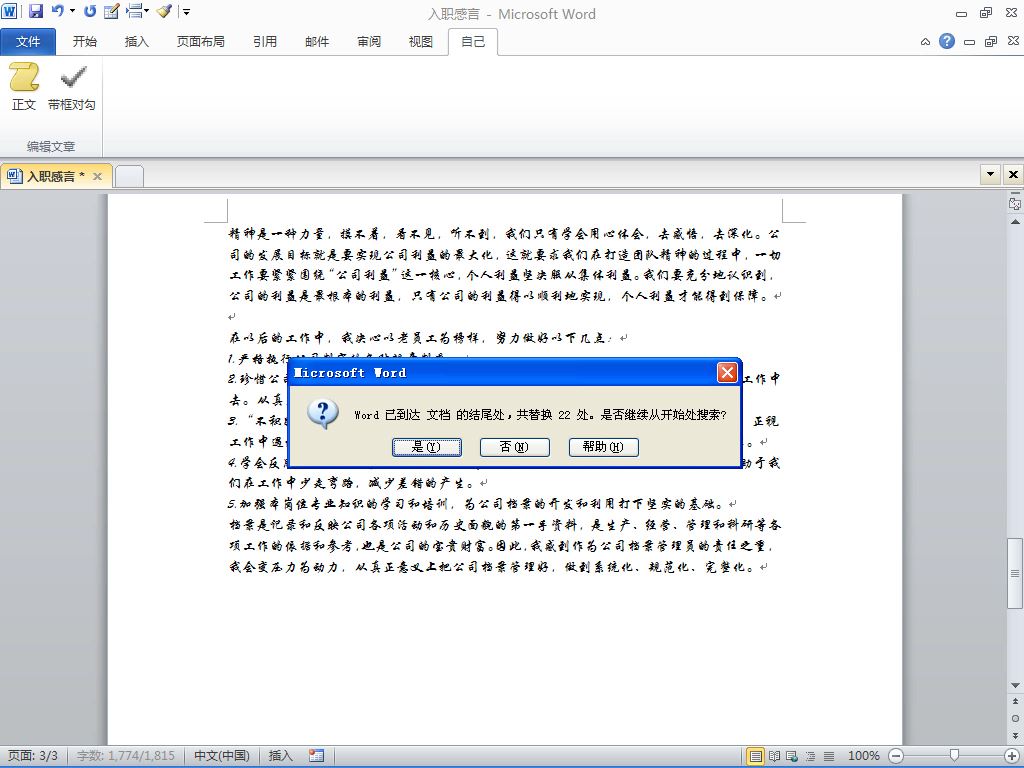Click the 编辑文章 ribbon group label
The width and height of the screenshot is (1024, 768).
pyautogui.click(x=51, y=147)
